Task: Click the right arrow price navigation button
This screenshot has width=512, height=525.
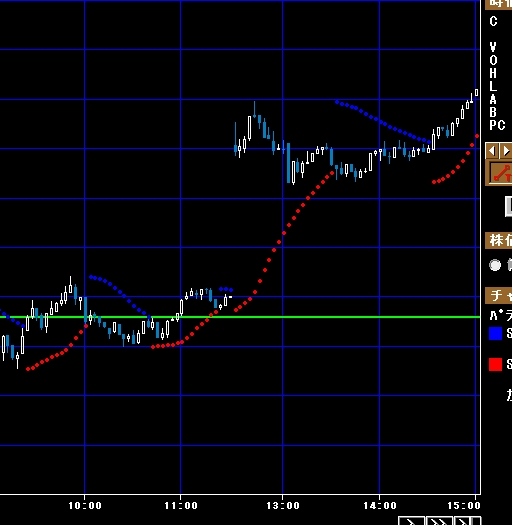Action: click(x=506, y=151)
